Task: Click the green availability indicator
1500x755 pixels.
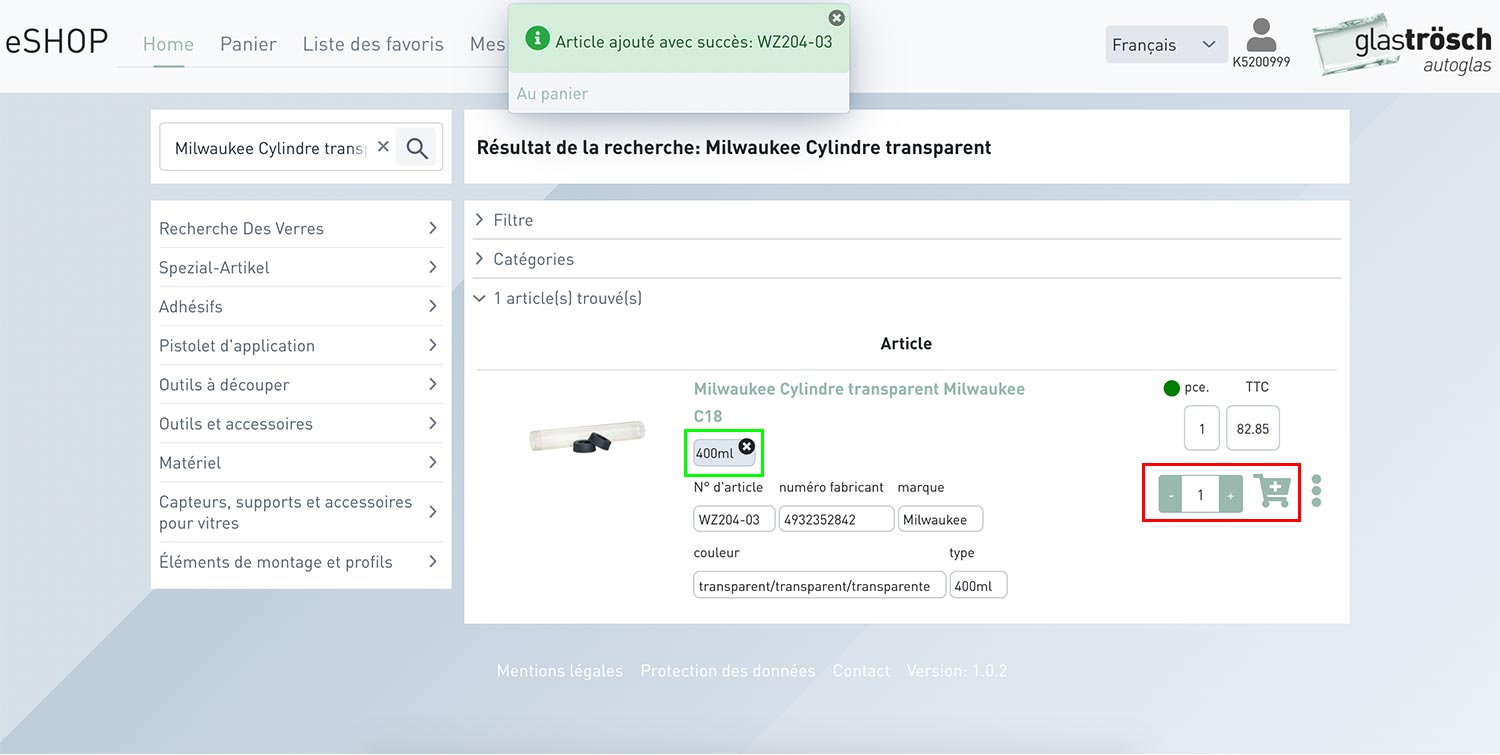Action: (1172, 388)
